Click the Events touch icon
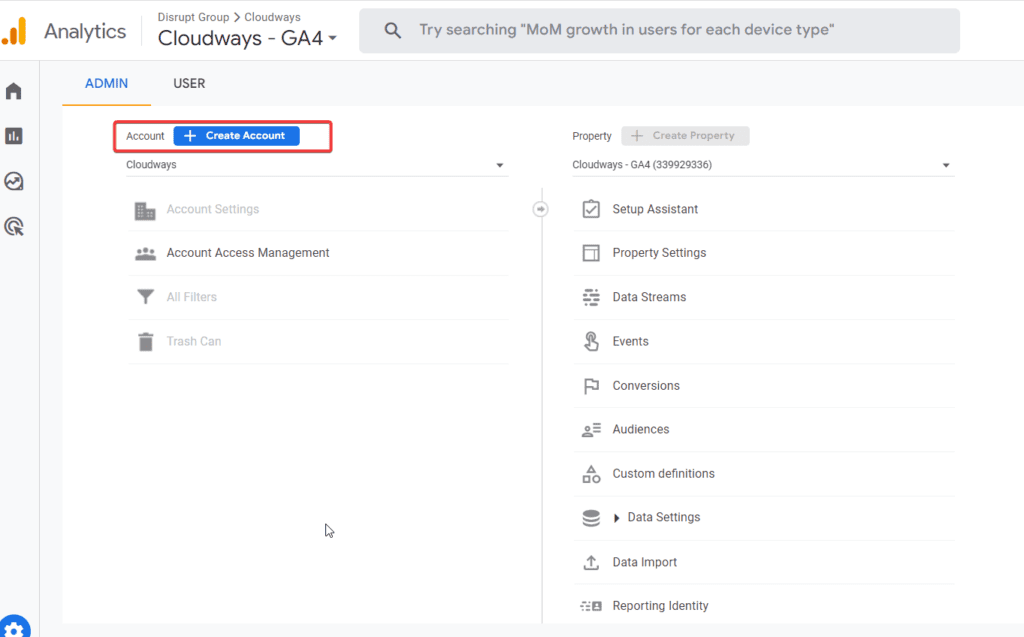This screenshot has height=637, width=1024. [x=591, y=341]
